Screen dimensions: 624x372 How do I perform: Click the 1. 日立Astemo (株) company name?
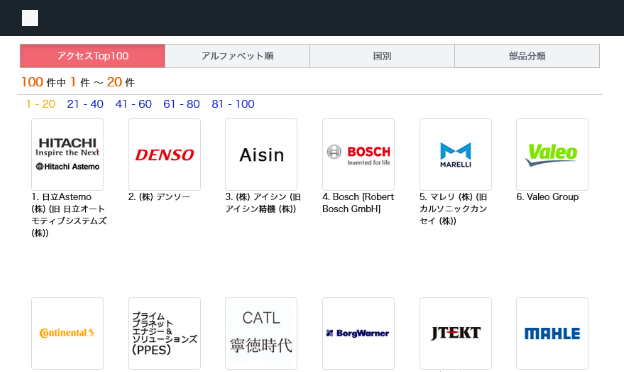(x=69, y=215)
